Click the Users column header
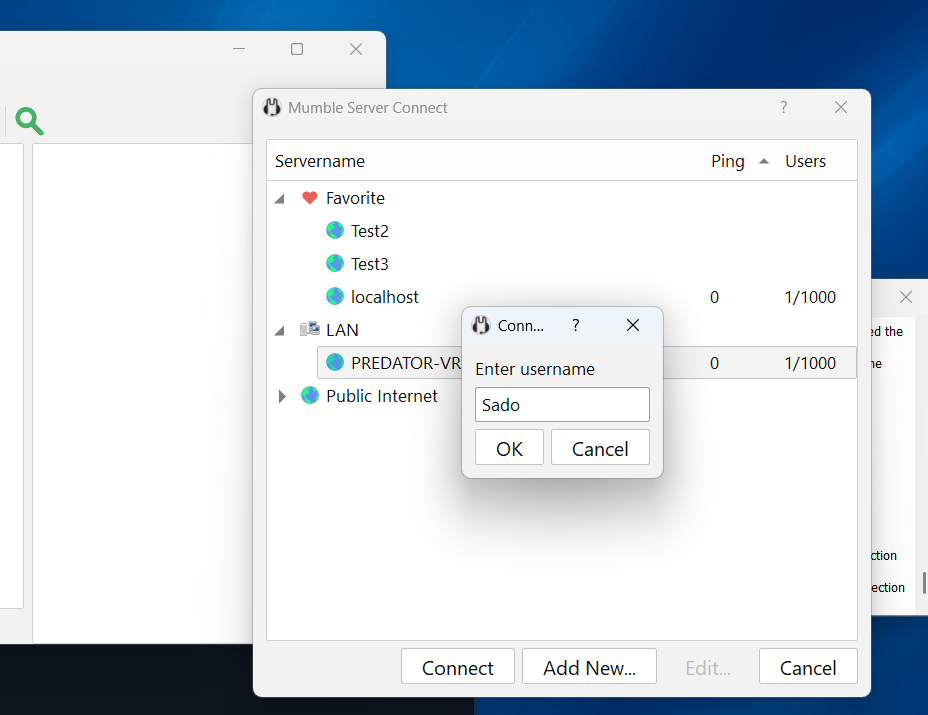This screenshot has width=928, height=715. click(805, 161)
